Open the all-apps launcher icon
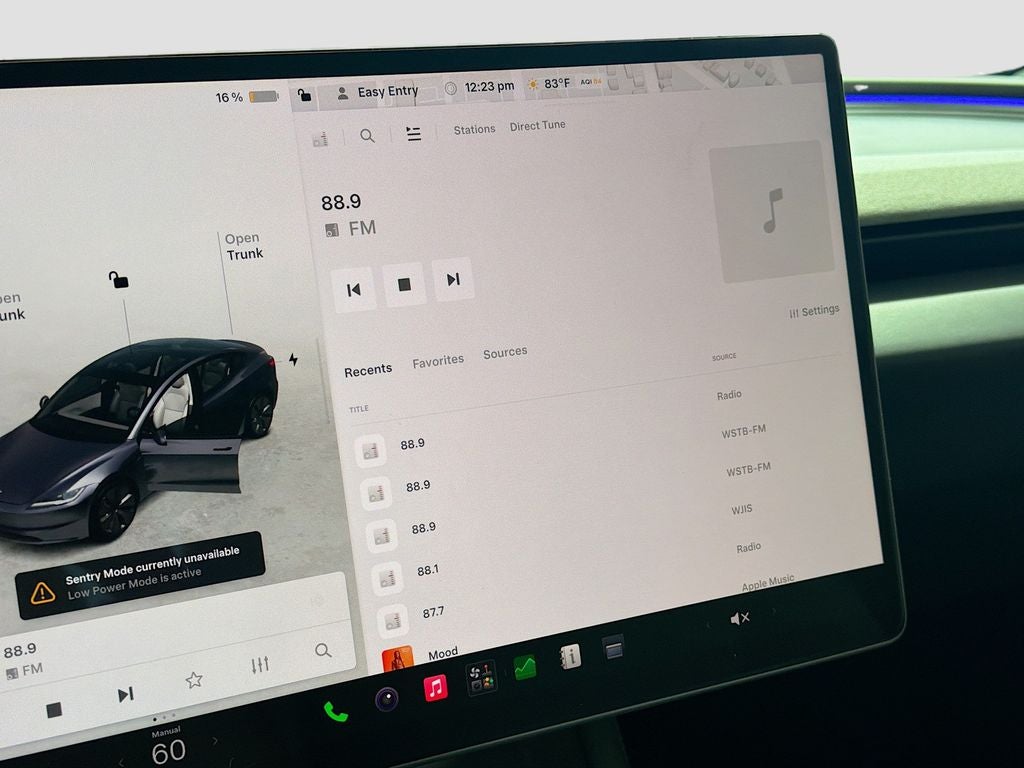The image size is (1024, 768). (x=482, y=678)
